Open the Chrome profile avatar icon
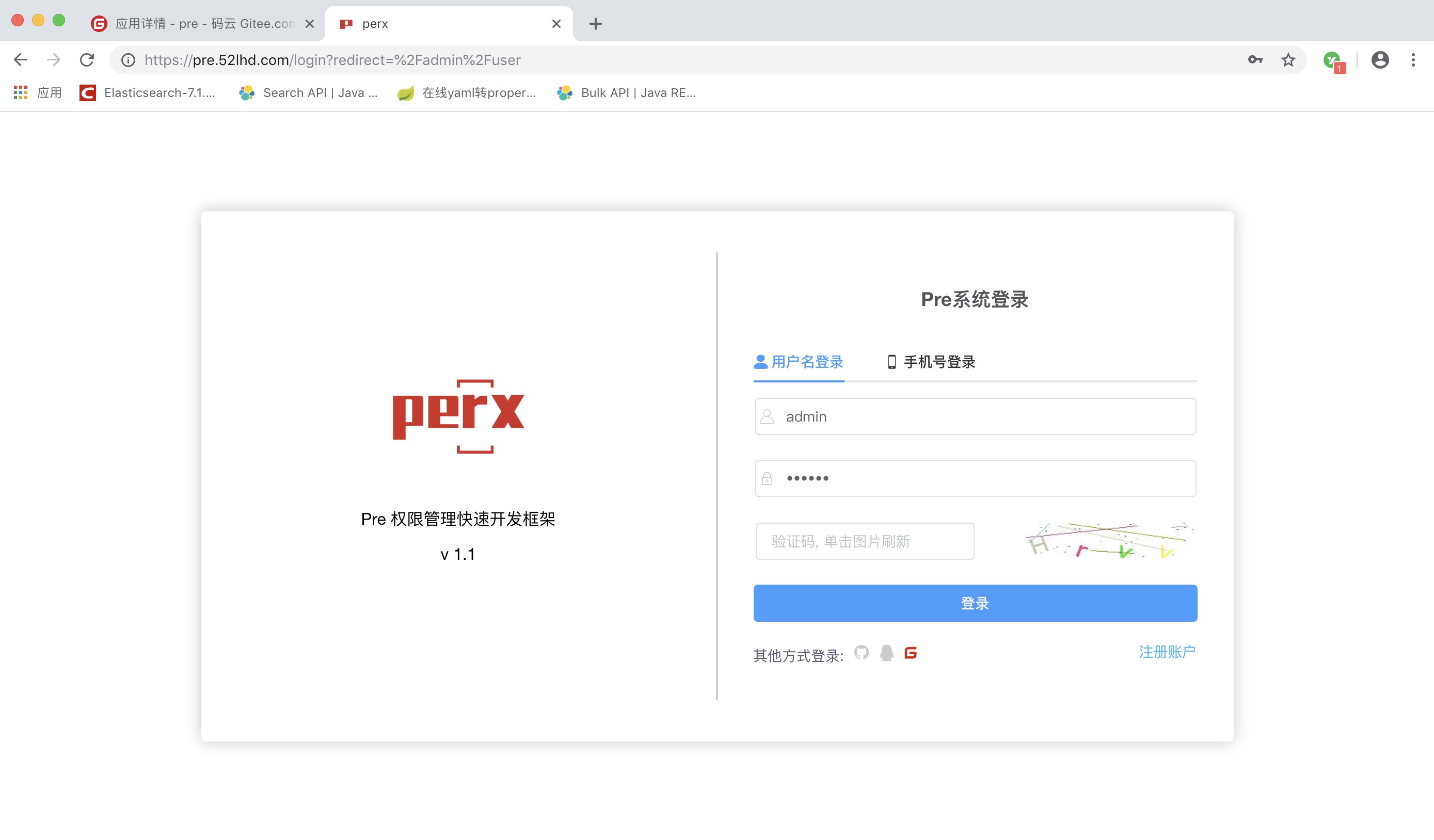 point(1379,60)
